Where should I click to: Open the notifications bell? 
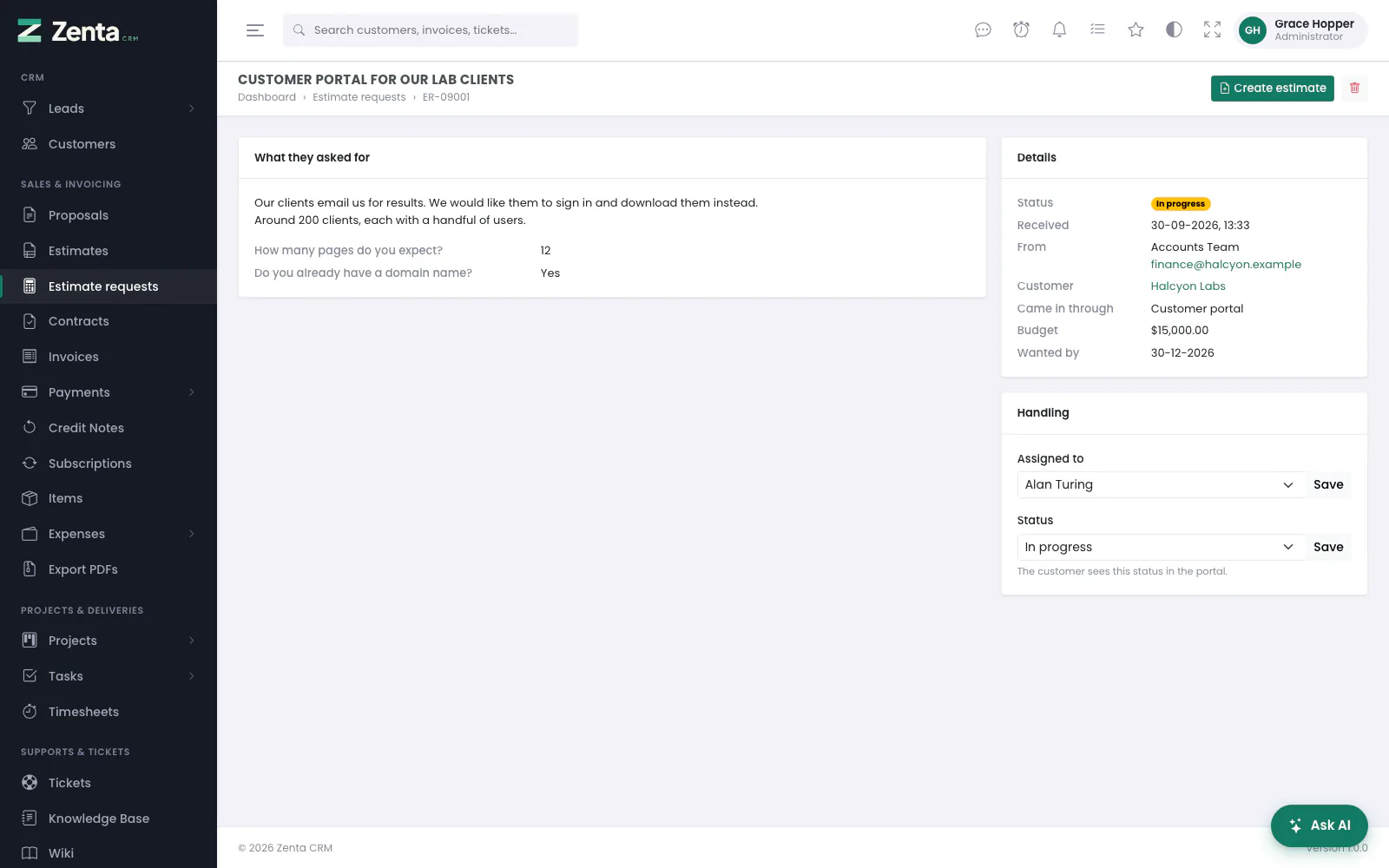pyautogui.click(x=1059, y=30)
